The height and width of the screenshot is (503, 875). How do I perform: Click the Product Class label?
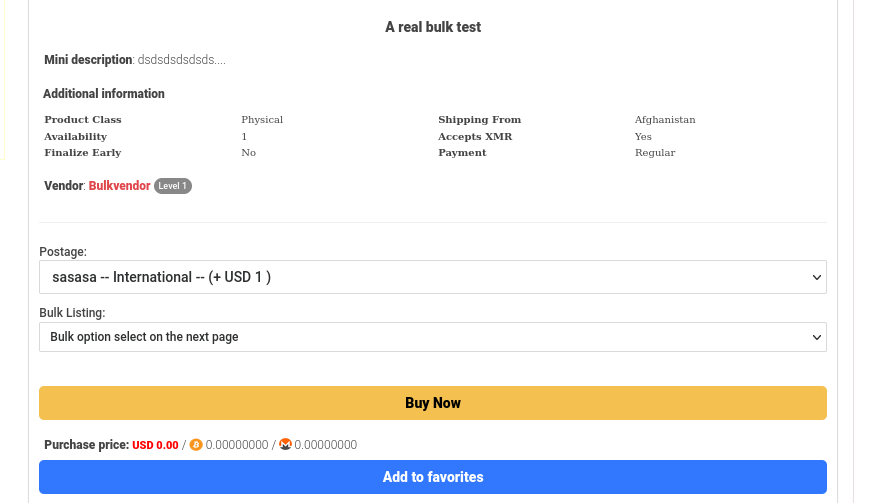(x=83, y=120)
